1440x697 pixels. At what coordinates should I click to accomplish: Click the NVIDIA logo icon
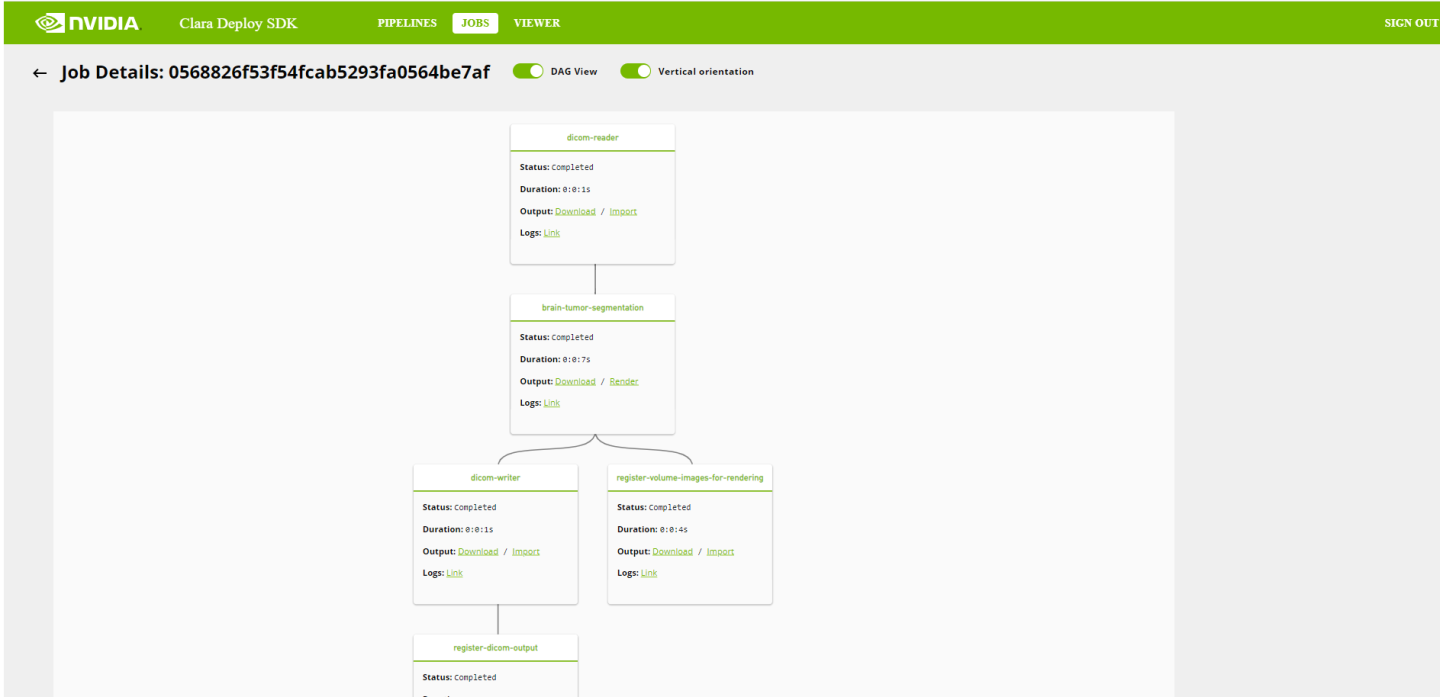[x=52, y=23]
